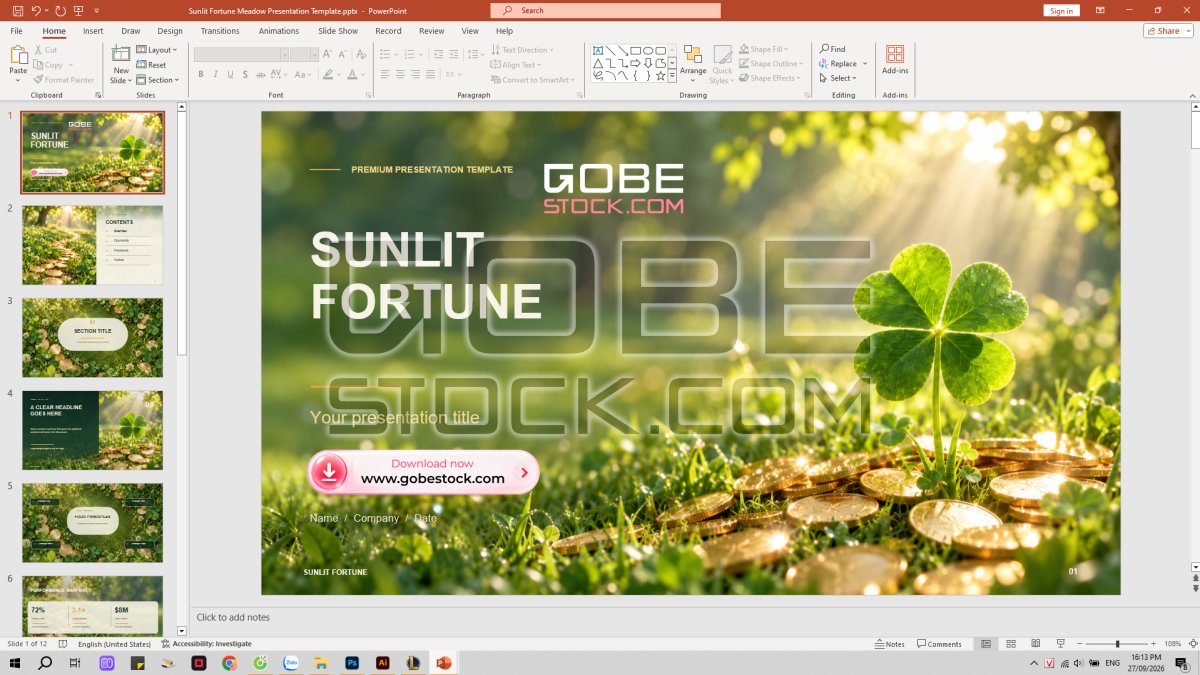Image resolution: width=1200 pixels, height=675 pixels.
Task: Toggle the Notes pane in status bar
Action: 889,644
